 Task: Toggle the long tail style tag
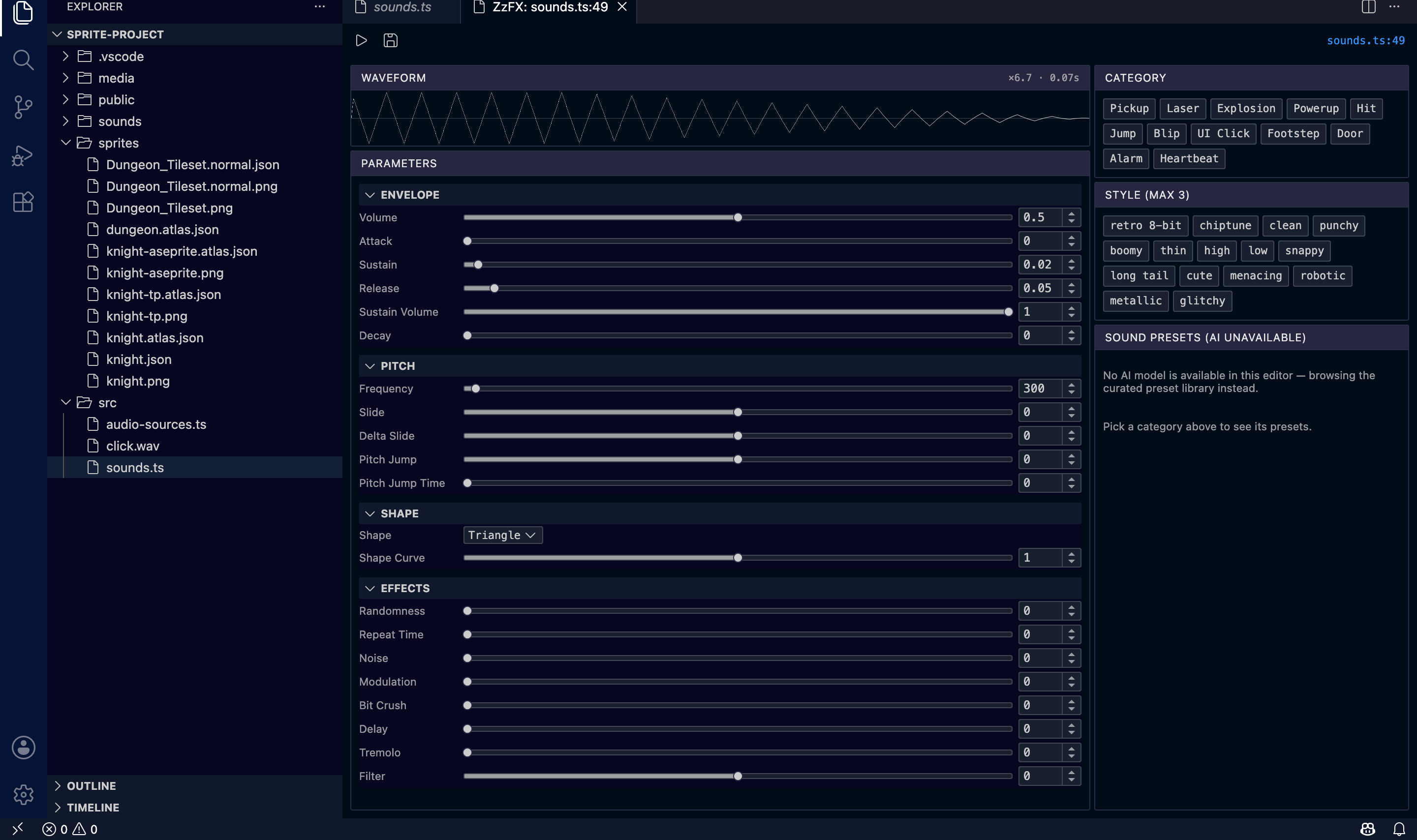1139,276
